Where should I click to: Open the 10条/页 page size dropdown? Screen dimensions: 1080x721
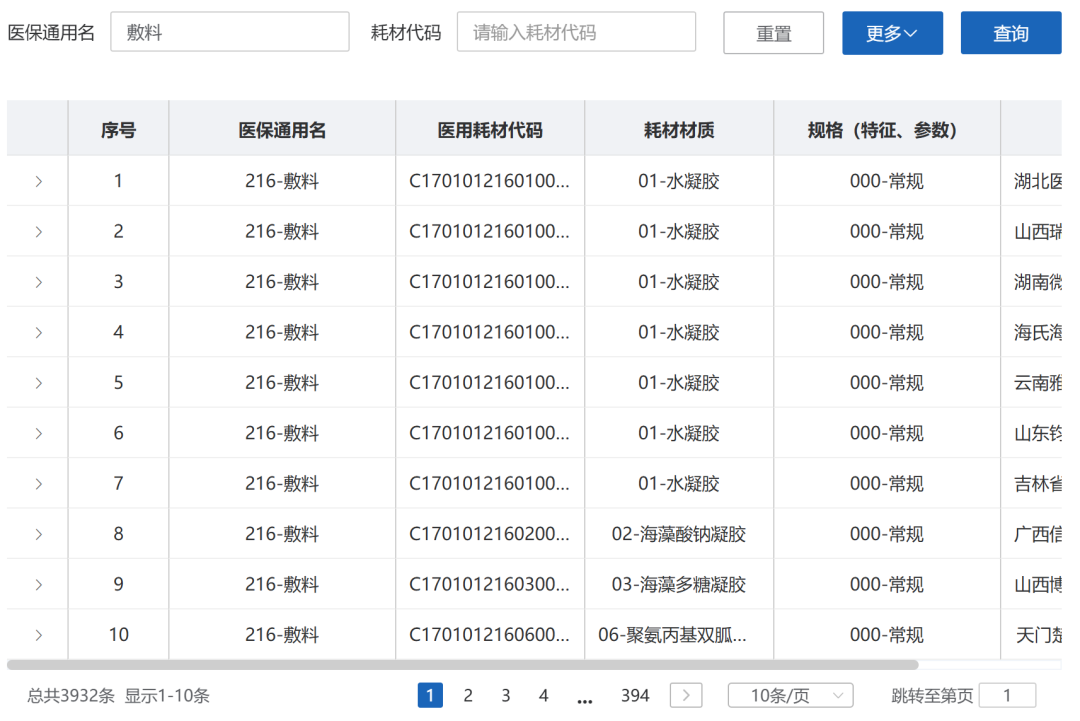coord(790,696)
